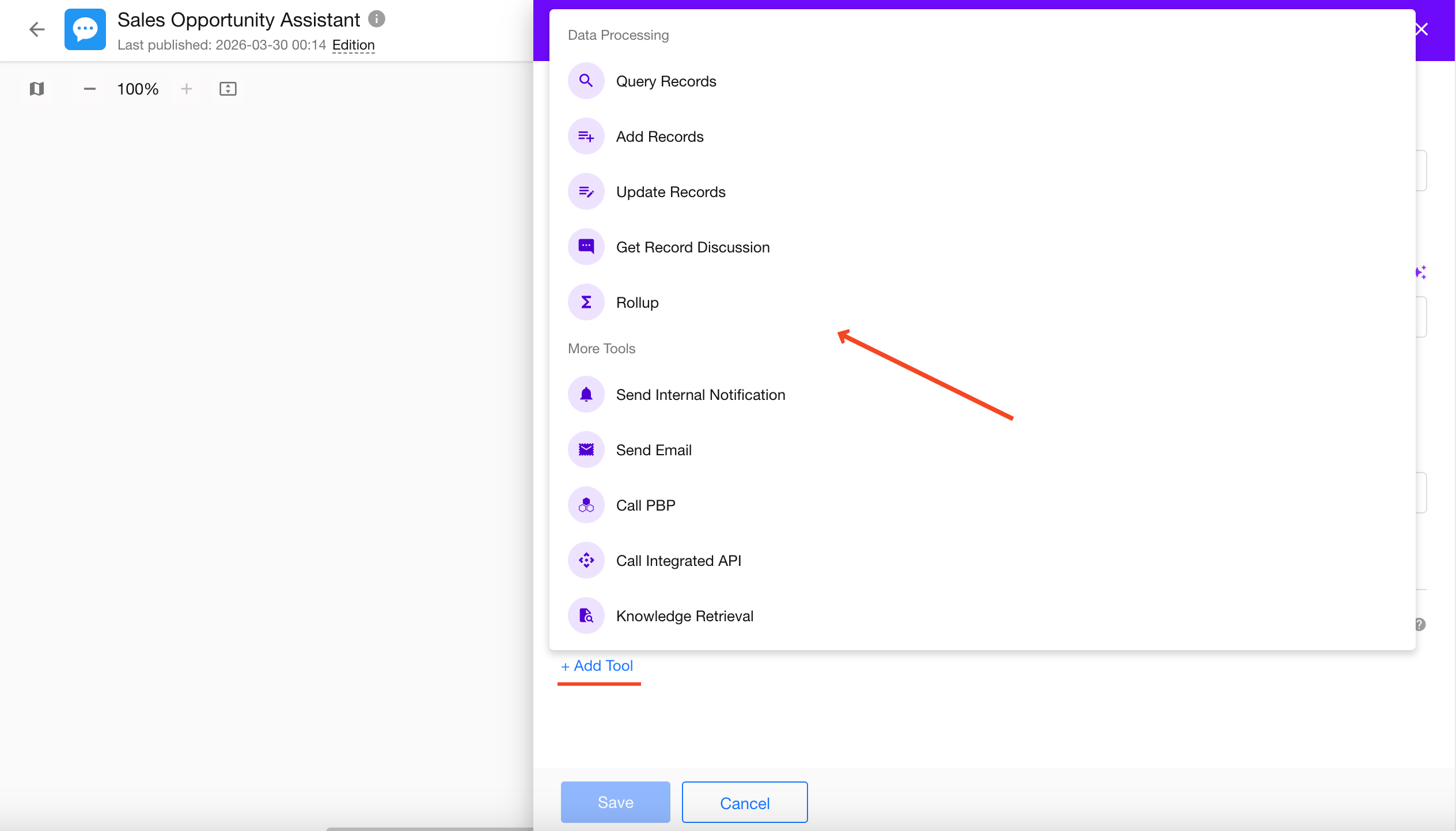
Task: Click the Cancel button
Action: tap(744, 802)
